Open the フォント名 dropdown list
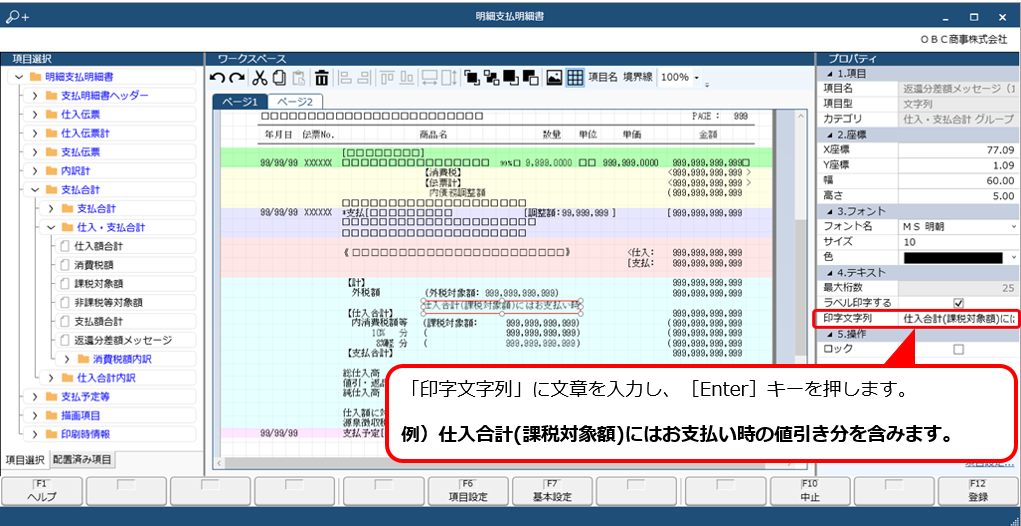The image size is (1021, 526). [x=1014, y=227]
